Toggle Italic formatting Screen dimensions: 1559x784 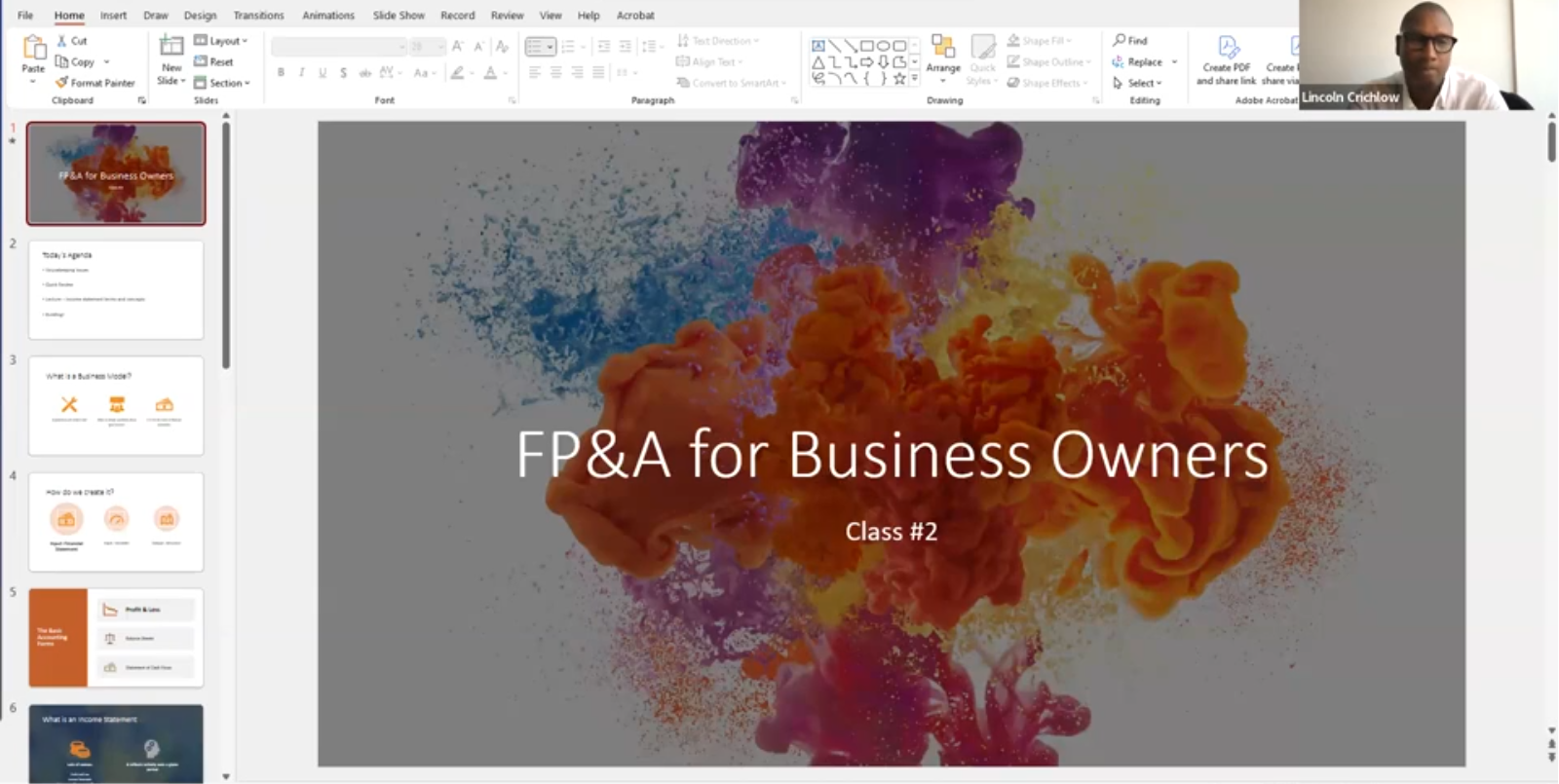[301, 73]
